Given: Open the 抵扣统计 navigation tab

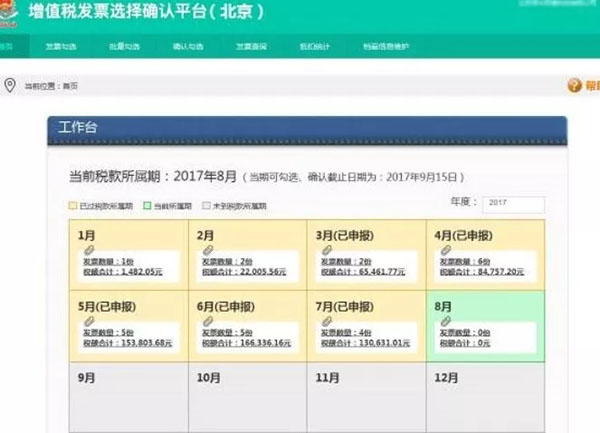Looking at the screenshot, I should click(x=315, y=47).
